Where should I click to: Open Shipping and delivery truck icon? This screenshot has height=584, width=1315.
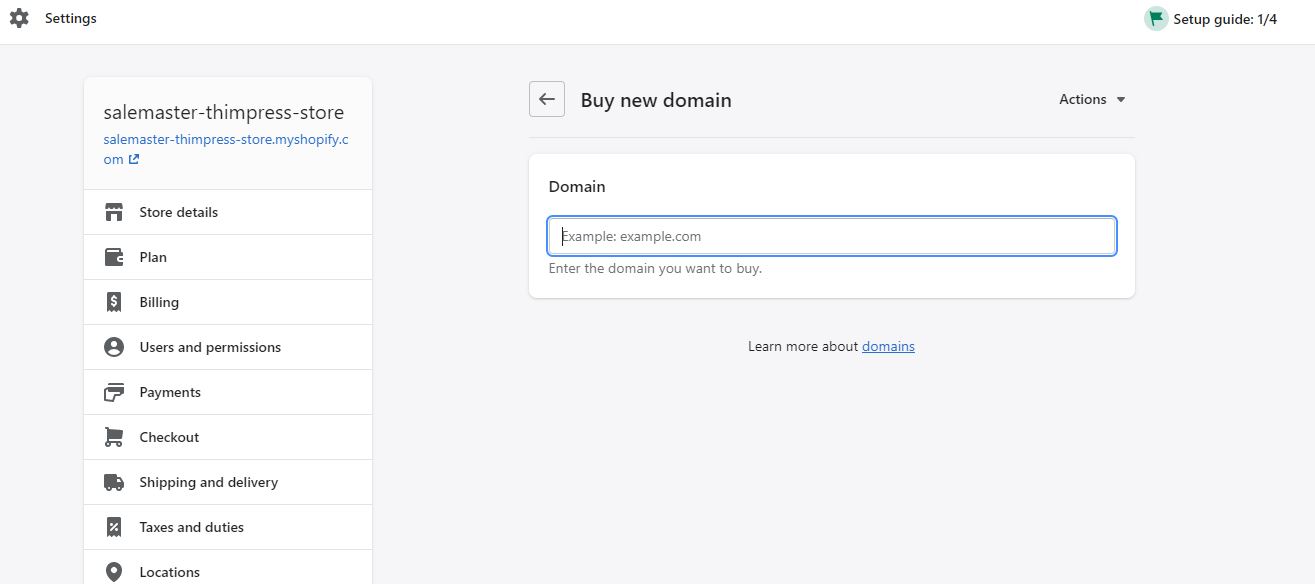click(x=113, y=482)
